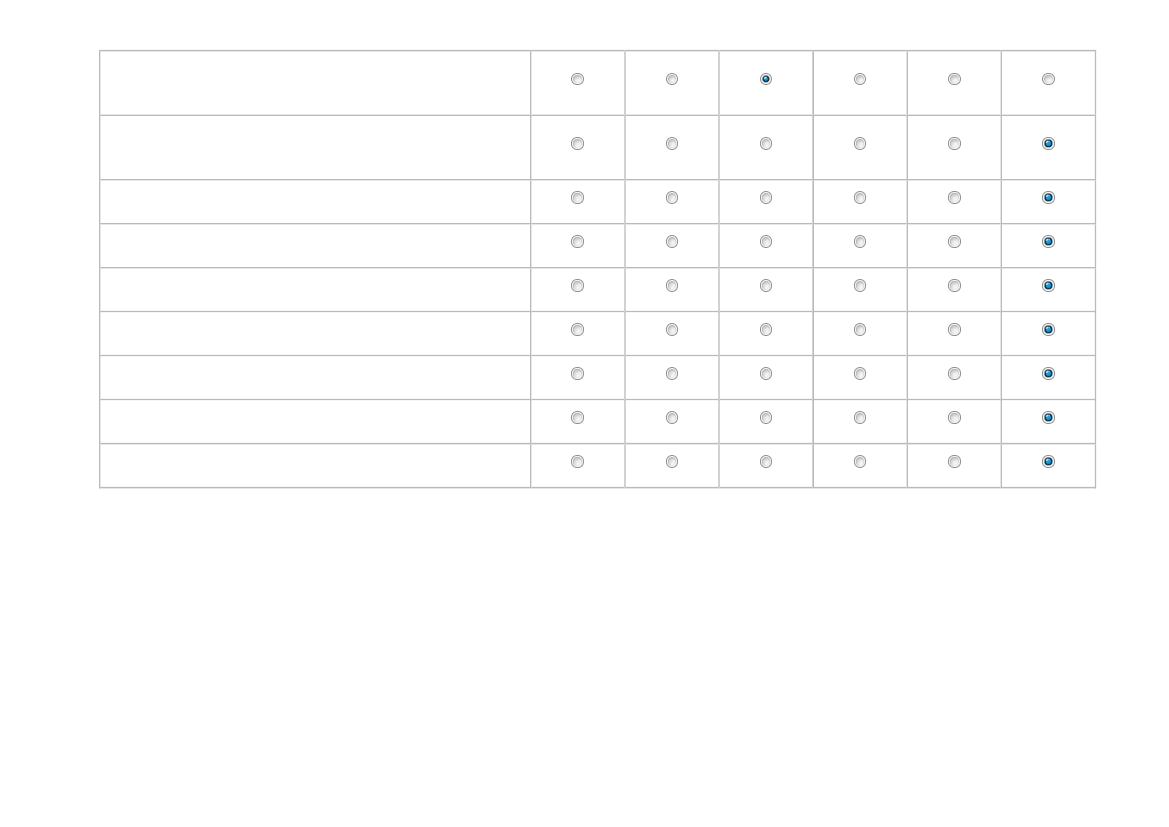Select second radio button in the eighth row
This screenshot has width=1169, height=827.
(x=672, y=418)
